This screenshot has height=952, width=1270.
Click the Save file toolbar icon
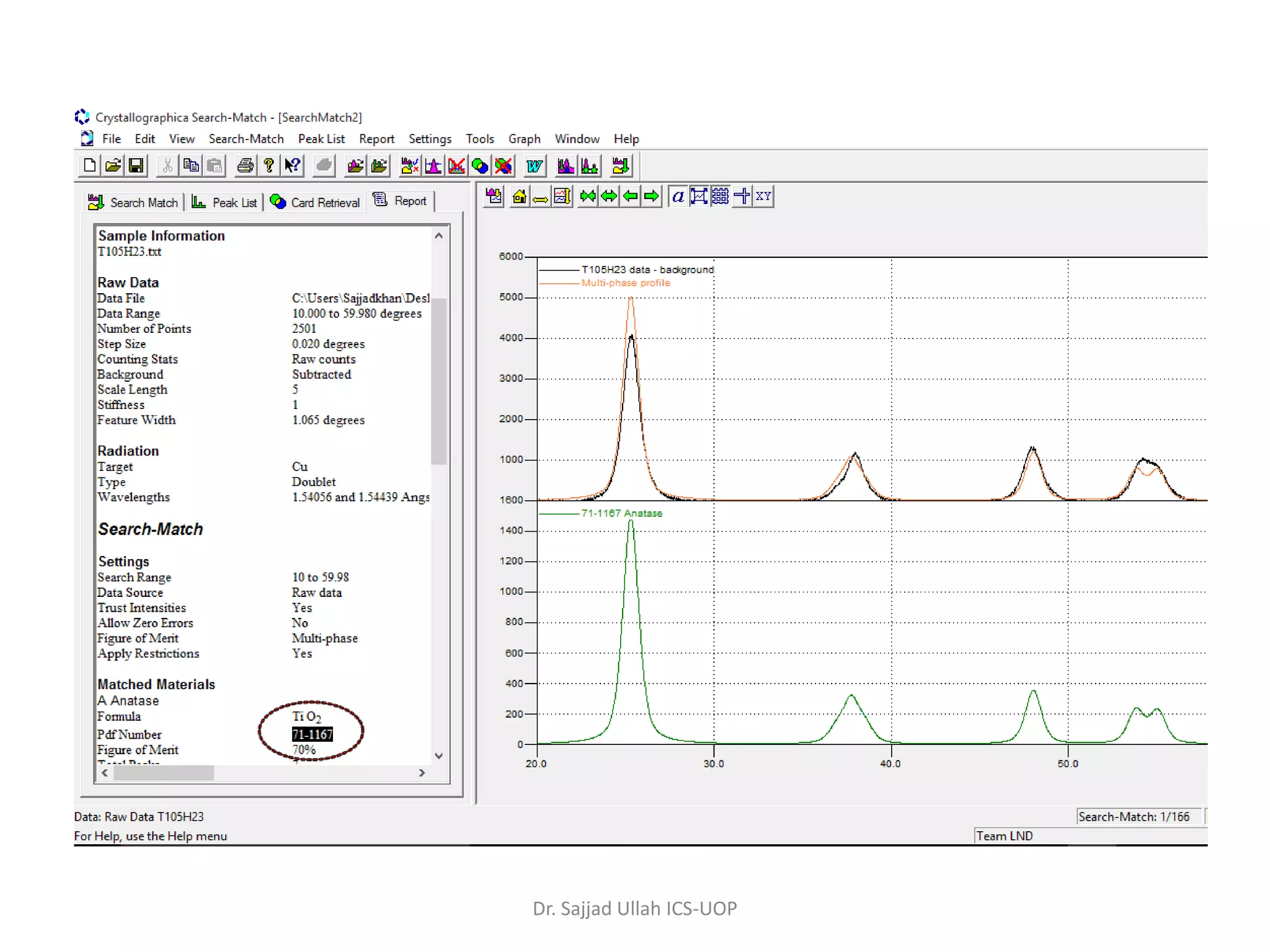click(136, 165)
